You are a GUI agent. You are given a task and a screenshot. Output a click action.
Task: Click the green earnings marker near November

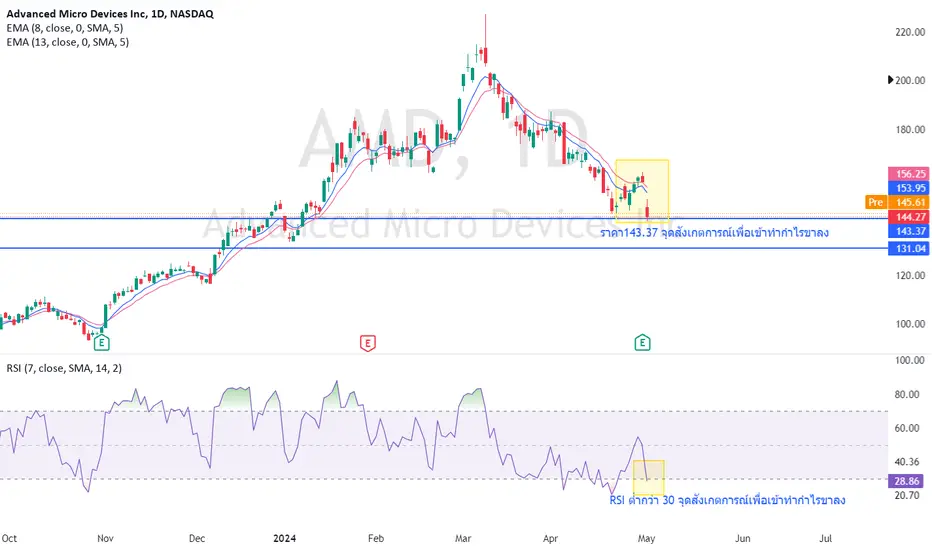102,342
